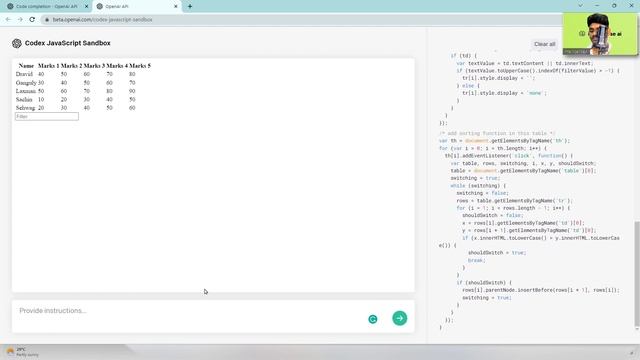Close the active OpenAI API tab

[176, 7]
